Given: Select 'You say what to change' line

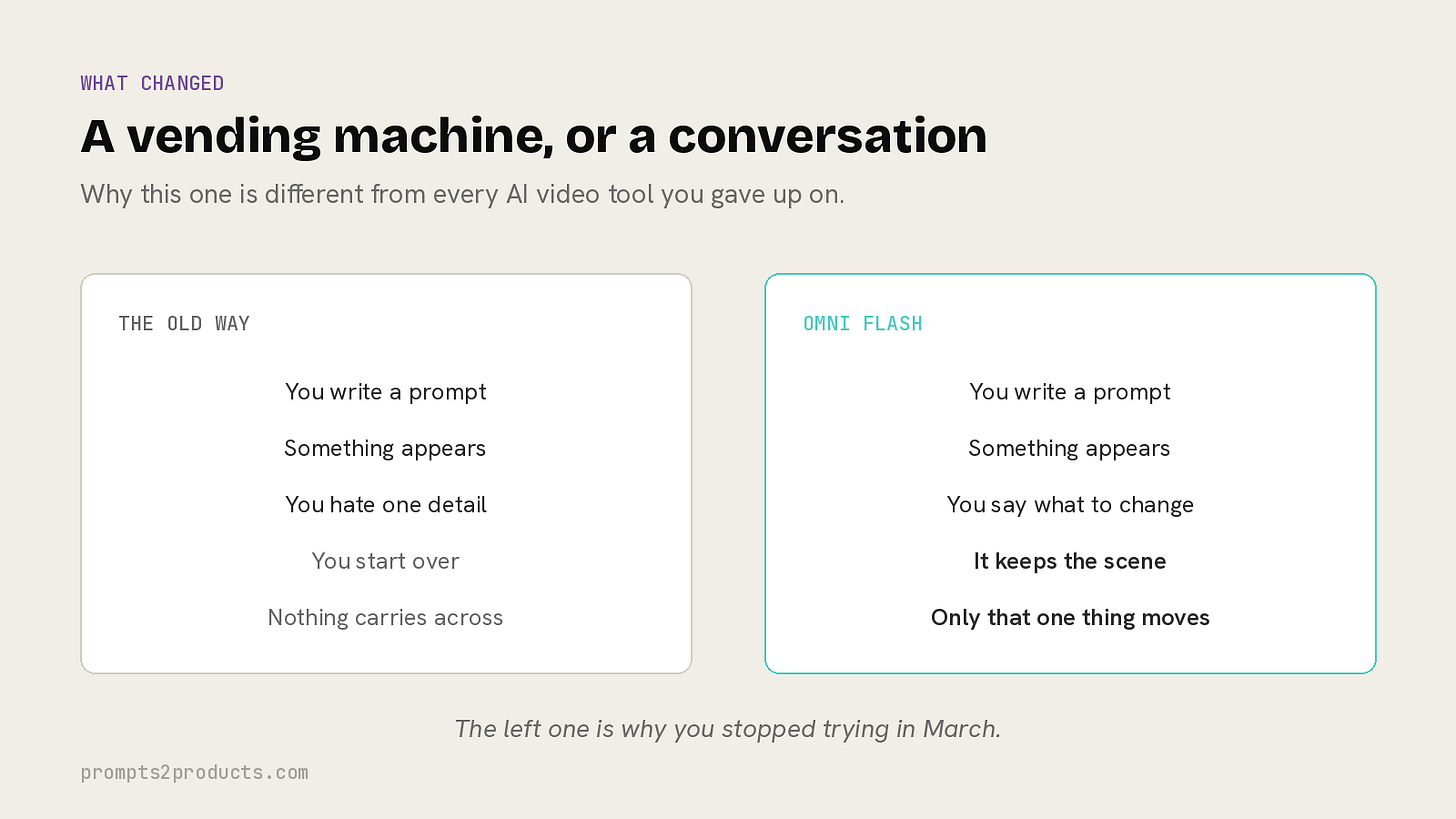Looking at the screenshot, I should point(1070,504).
